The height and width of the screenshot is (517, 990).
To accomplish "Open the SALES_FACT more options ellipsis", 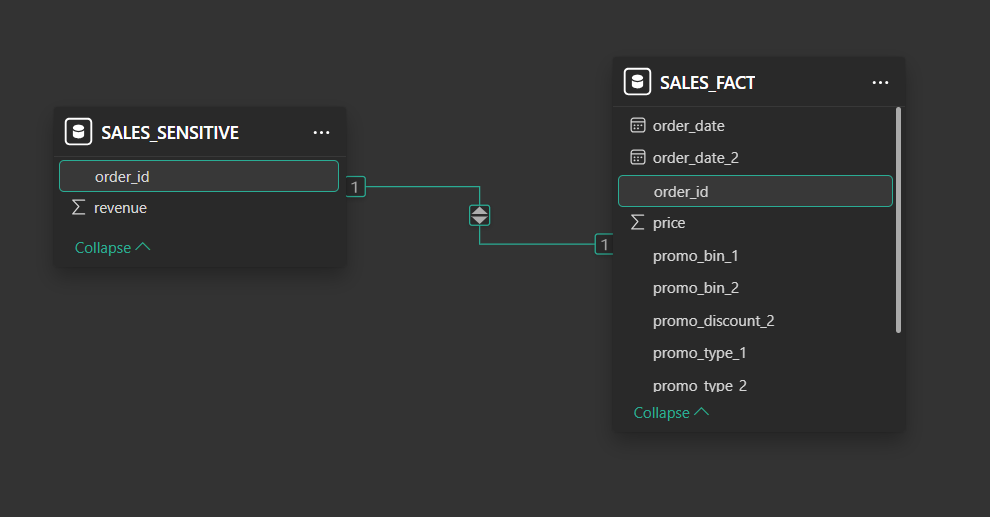I will pyautogui.click(x=880, y=83).
